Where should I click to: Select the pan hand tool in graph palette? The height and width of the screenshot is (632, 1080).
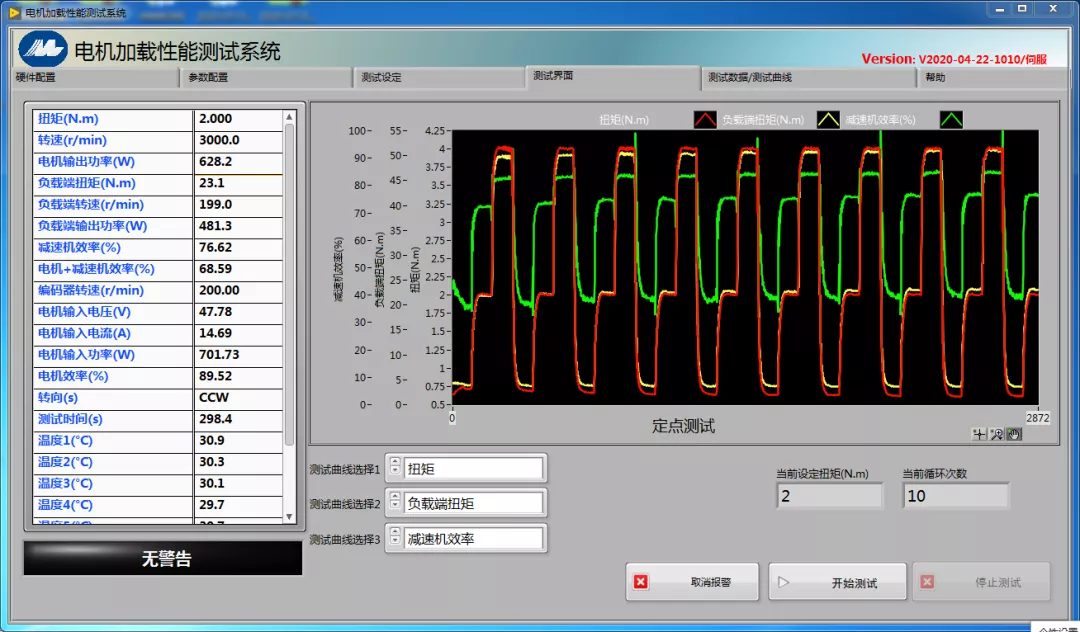1013,434
